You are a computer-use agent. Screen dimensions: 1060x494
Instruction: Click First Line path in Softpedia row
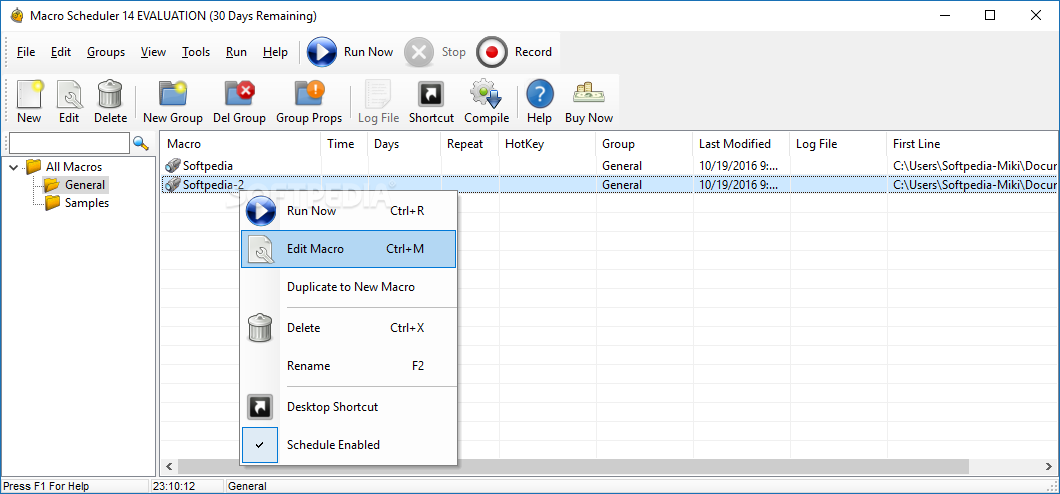click(973, 166)
